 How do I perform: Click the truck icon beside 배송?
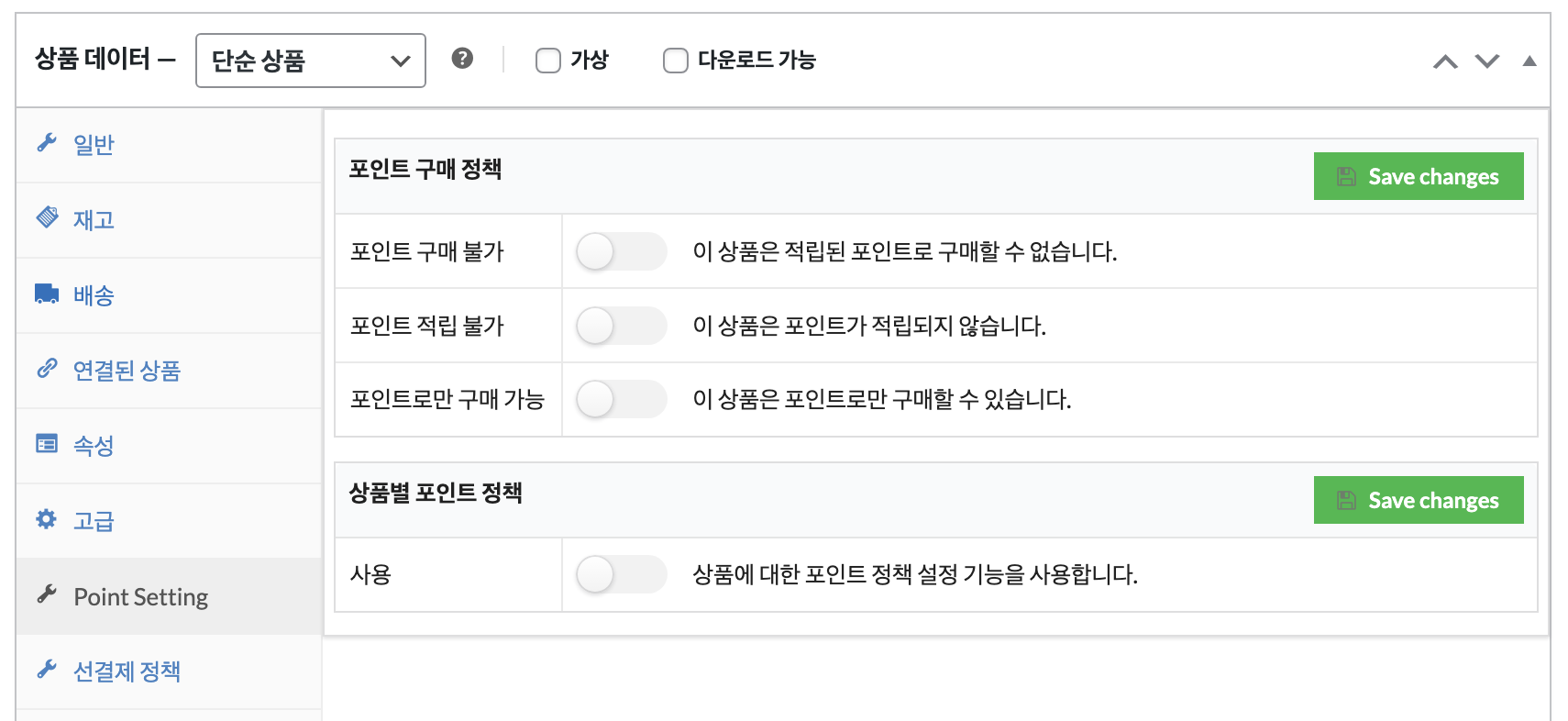click(x=47, y=294)
